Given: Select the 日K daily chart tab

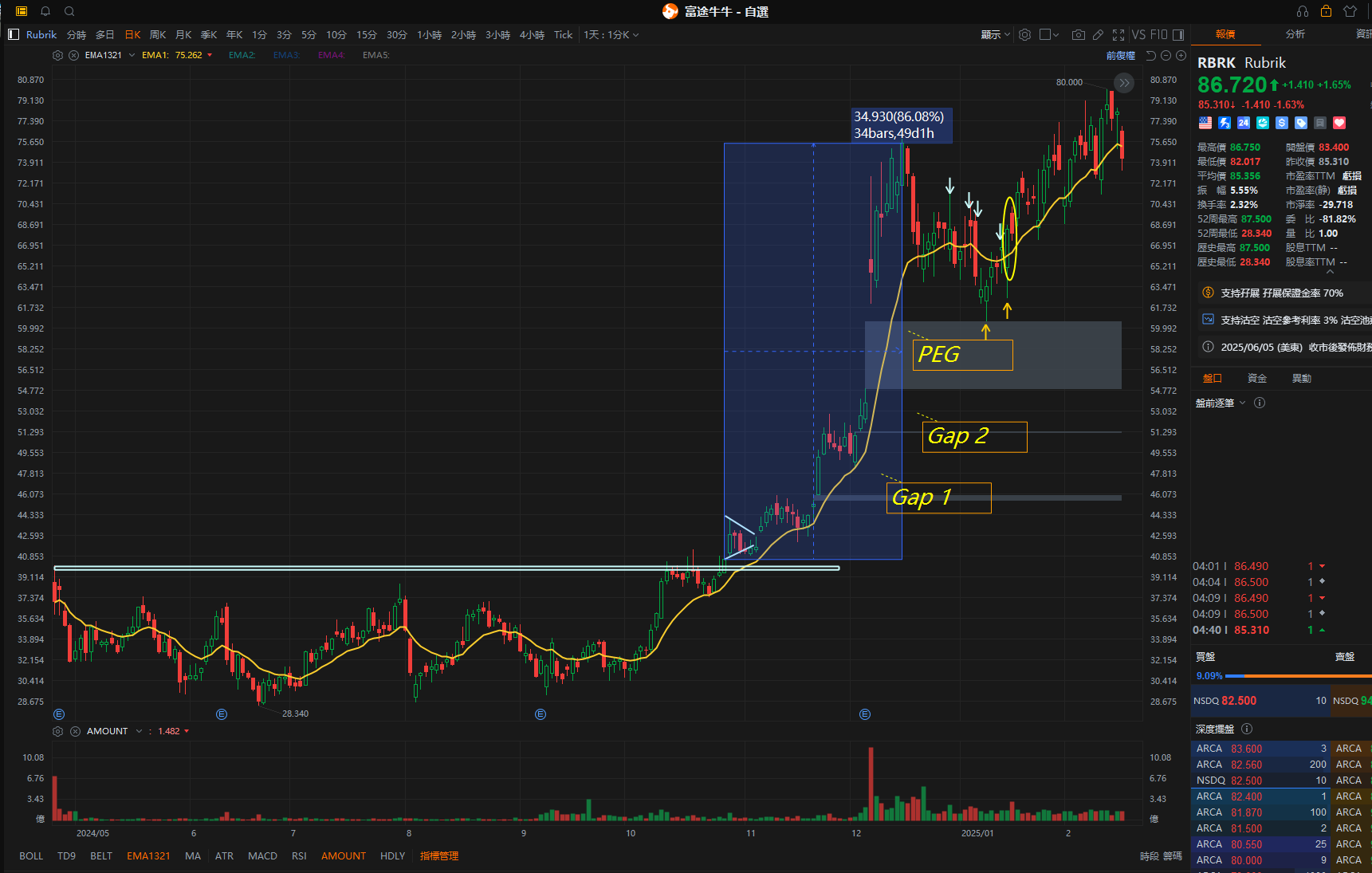Looking at the screenshot, I should click(x=132, y=34).
